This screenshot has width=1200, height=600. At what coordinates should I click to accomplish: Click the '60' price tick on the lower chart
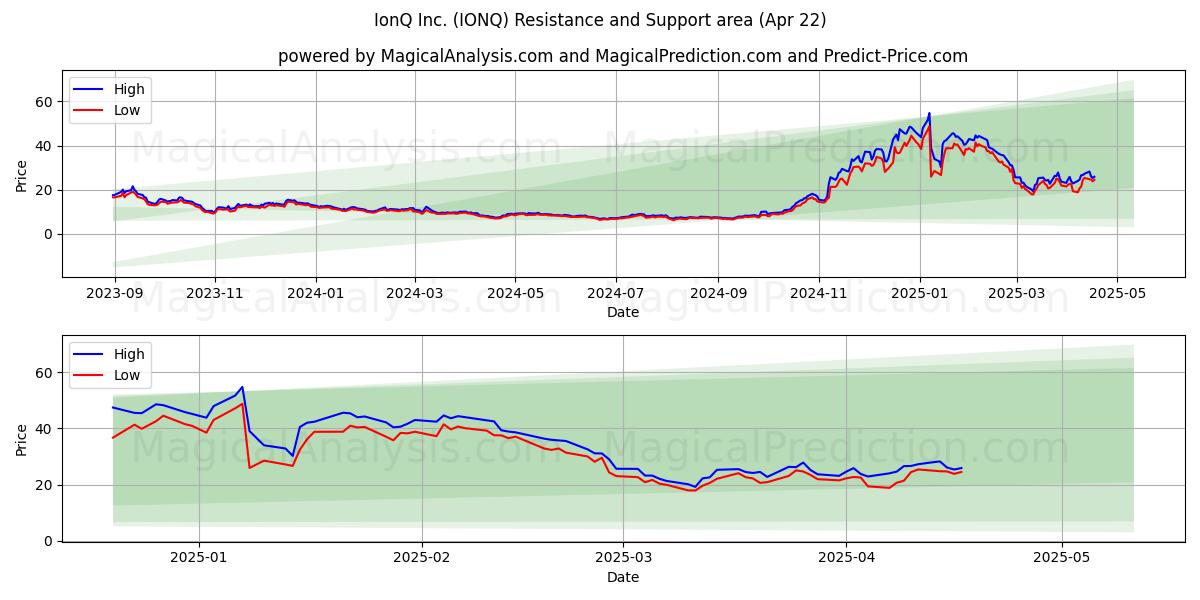[x=45, y=373]
